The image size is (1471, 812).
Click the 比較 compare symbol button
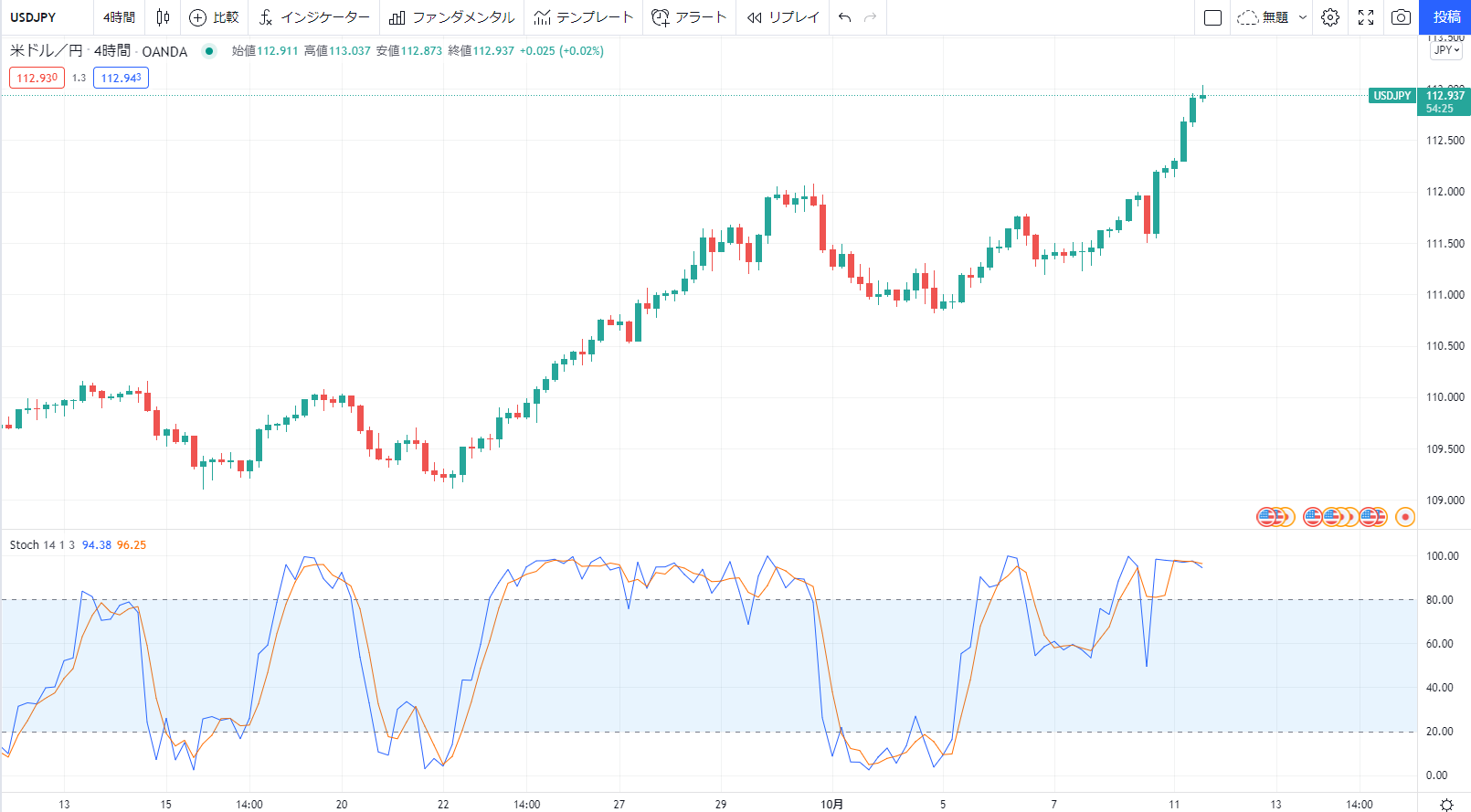tap(214, 17)
